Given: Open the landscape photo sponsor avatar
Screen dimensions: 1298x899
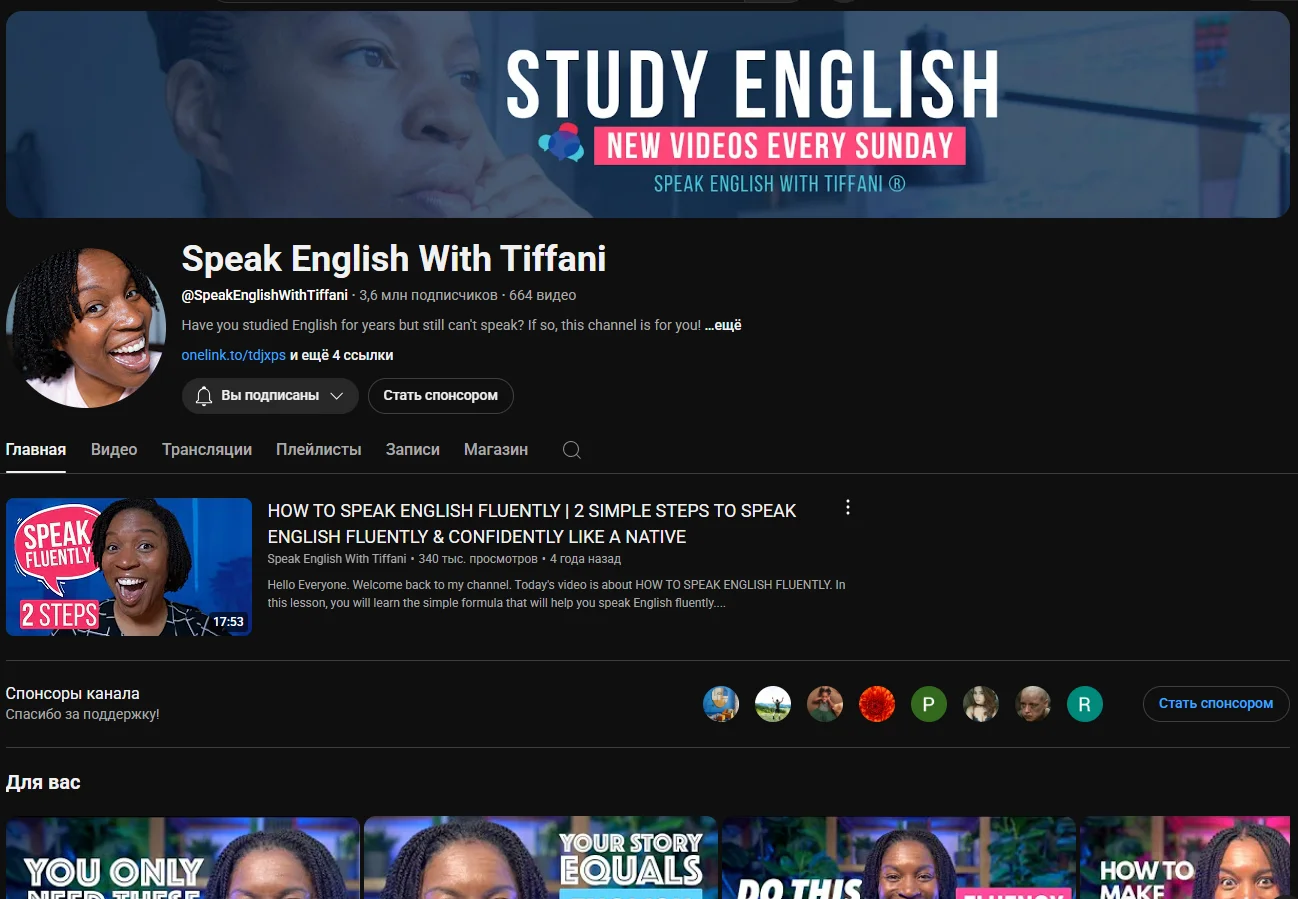Looking at the screenshot, I should tap(773, 704).
